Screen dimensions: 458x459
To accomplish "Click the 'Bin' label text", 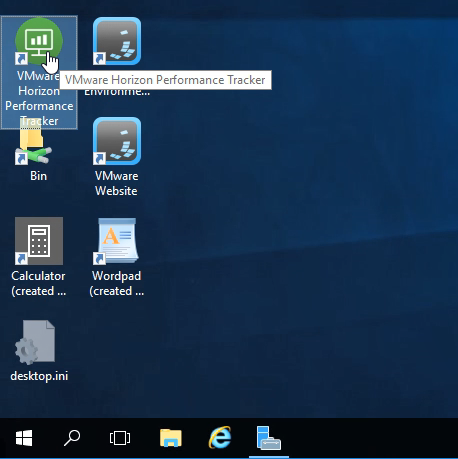I will coord(39,176).
